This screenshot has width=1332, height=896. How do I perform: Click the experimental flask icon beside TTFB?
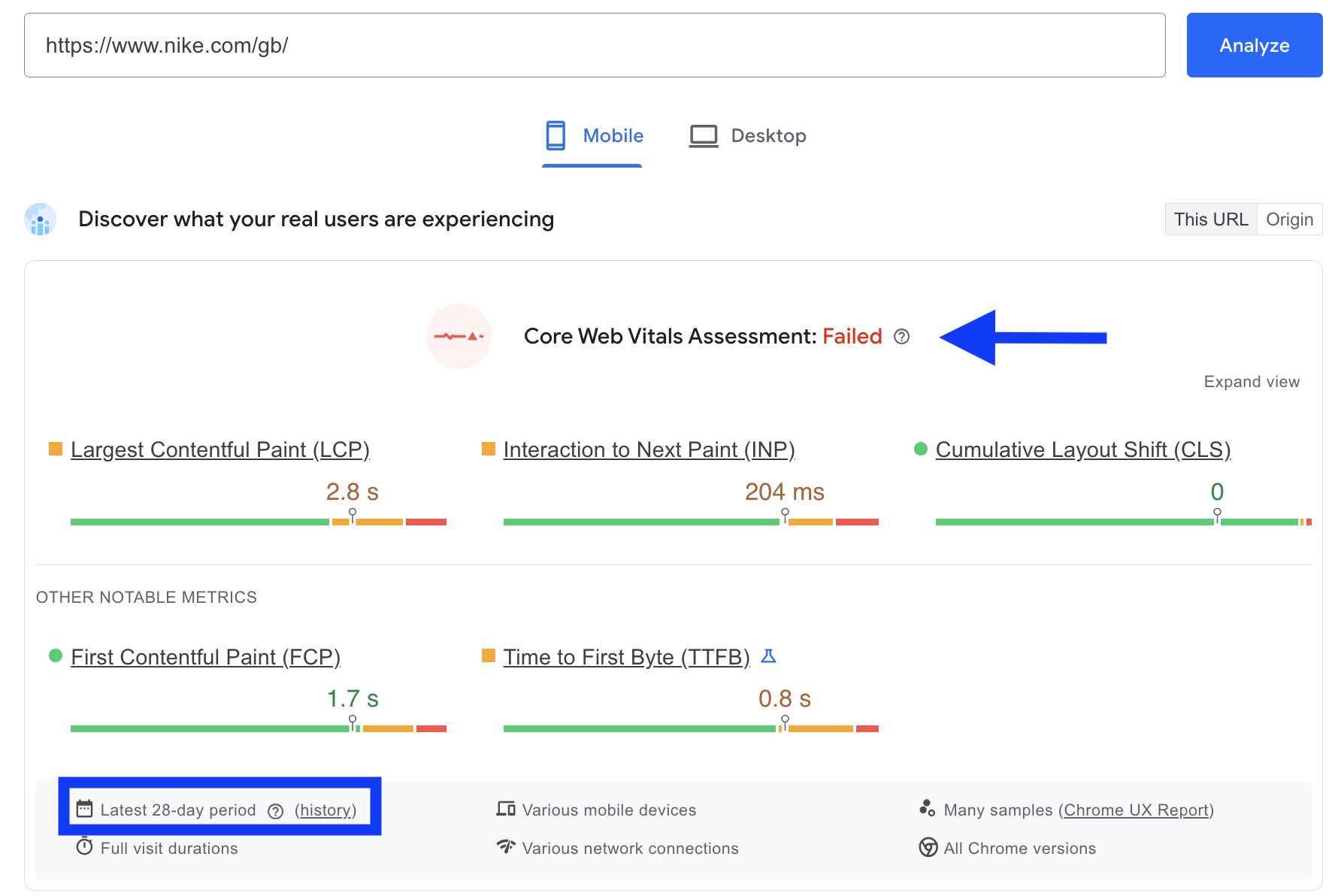tap(768, 655)
